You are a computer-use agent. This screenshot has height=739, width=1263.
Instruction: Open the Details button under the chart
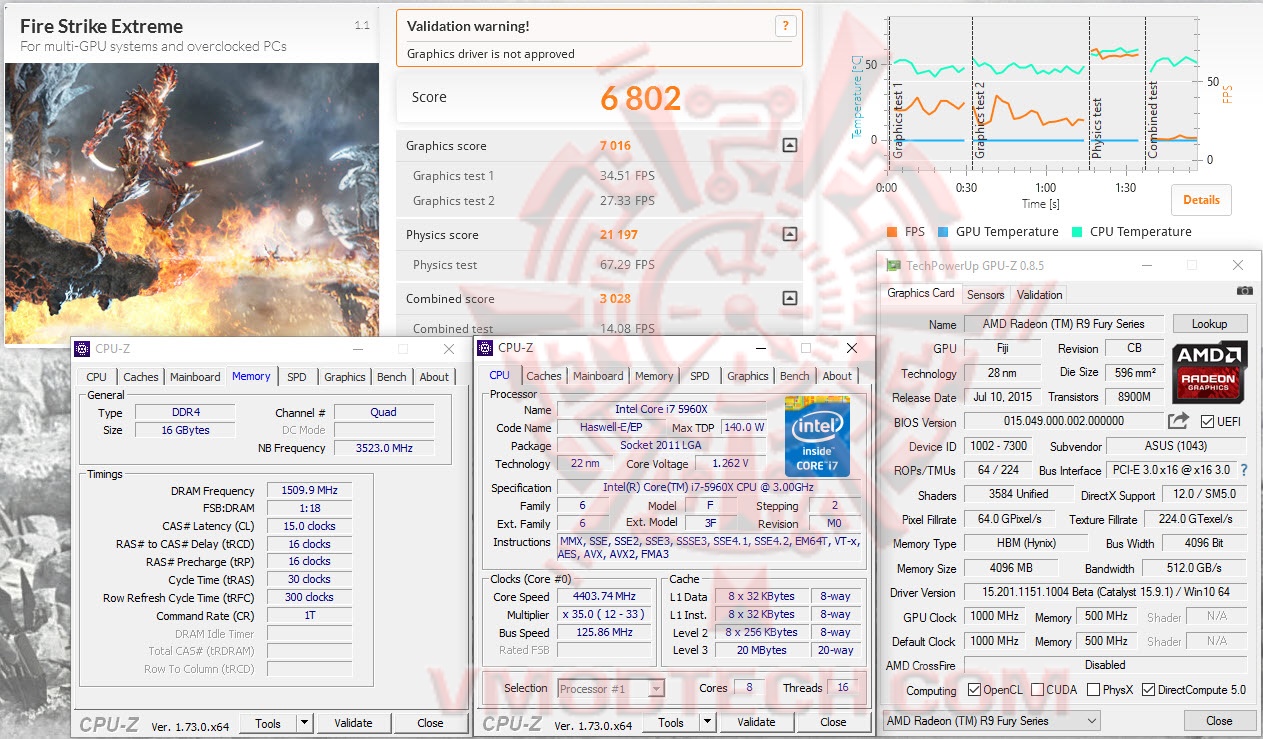(1201, 199)
